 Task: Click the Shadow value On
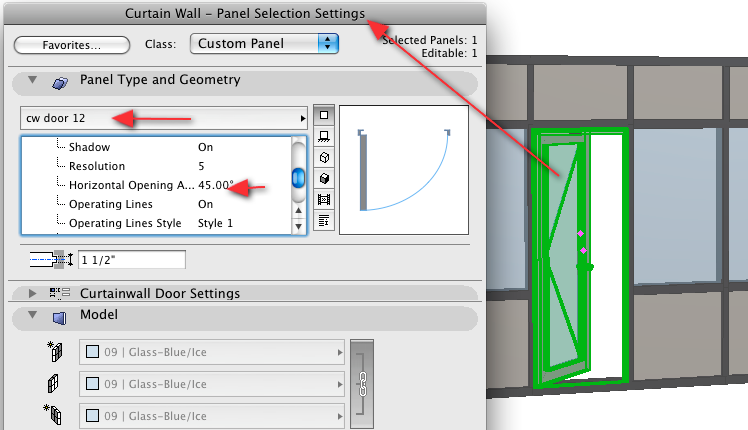click(x=206, y=147)
